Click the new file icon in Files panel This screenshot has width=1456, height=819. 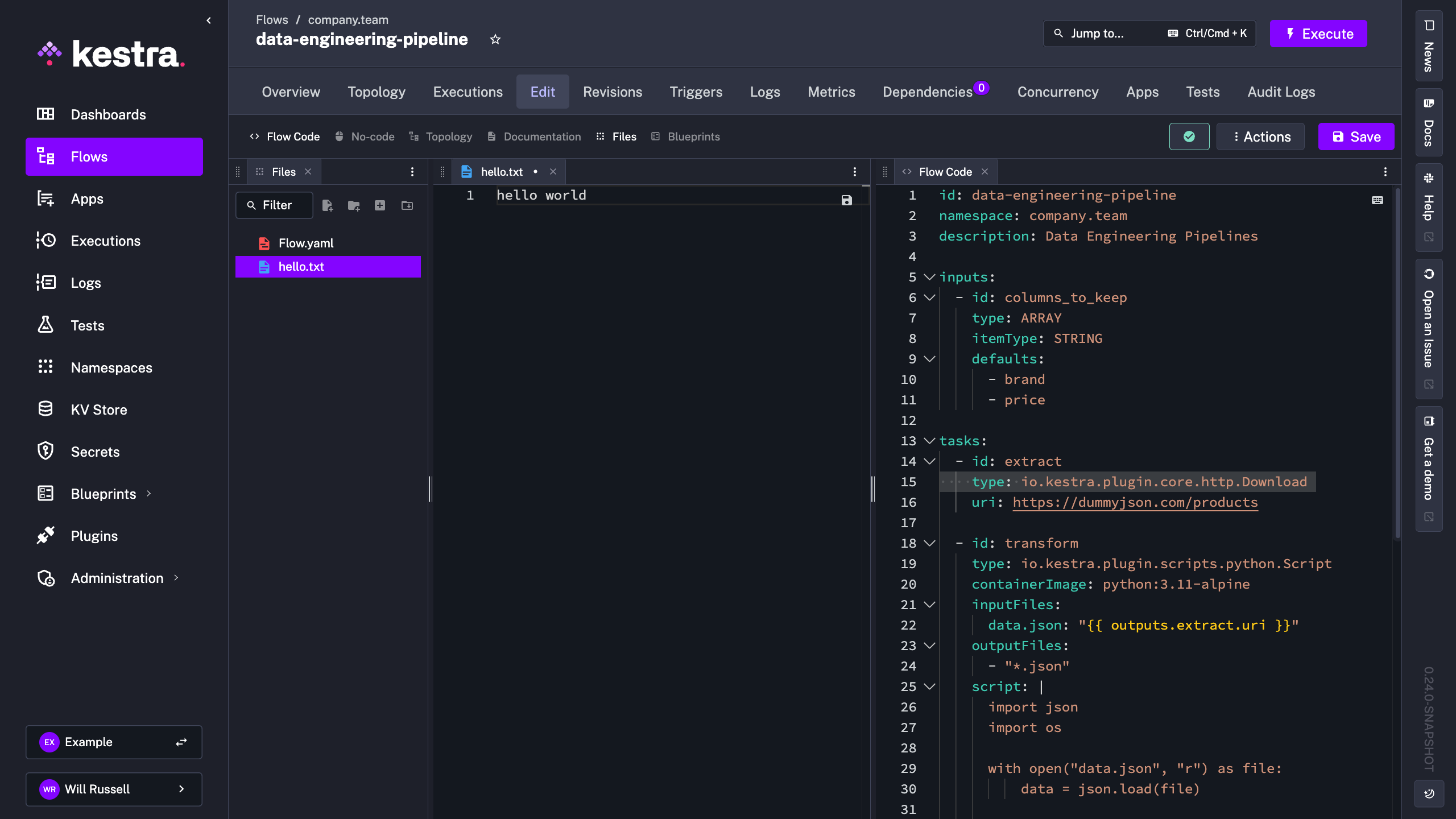(327, 205)
